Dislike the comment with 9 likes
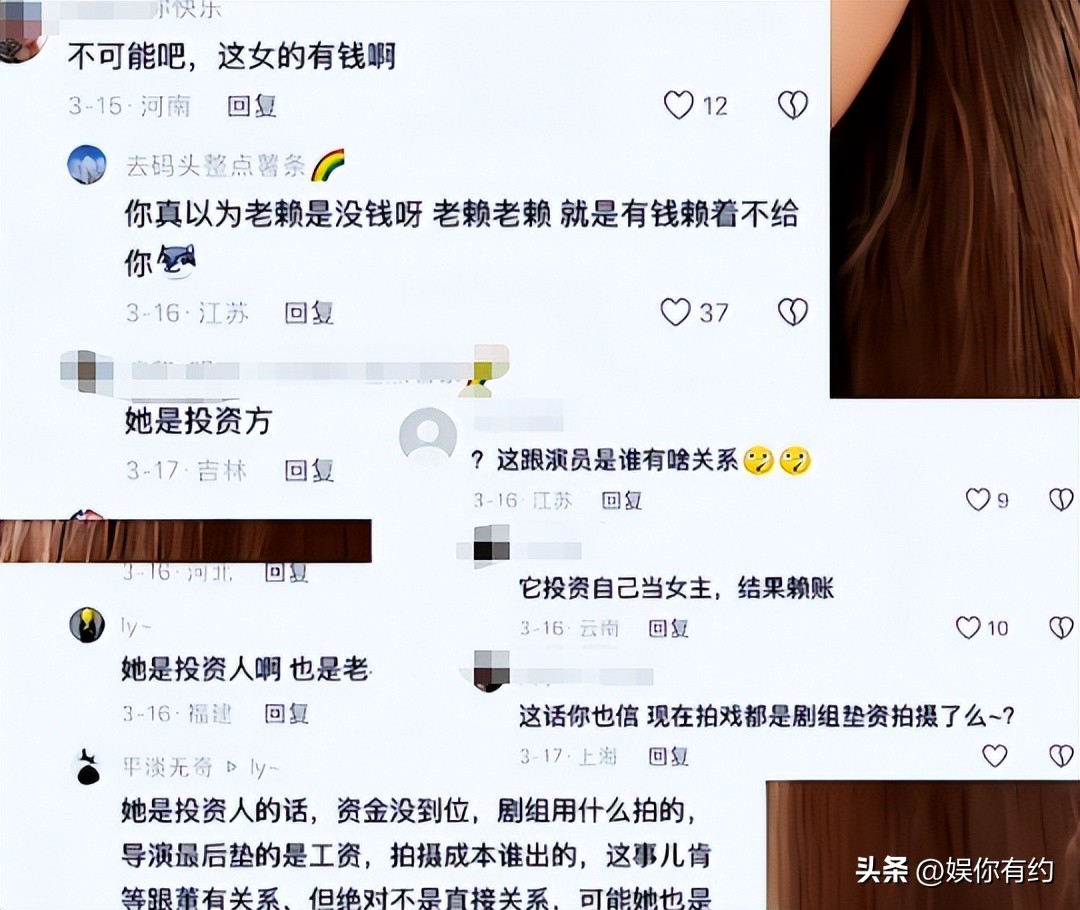This screenshot has height=910, width=1080. (1061, 499)
